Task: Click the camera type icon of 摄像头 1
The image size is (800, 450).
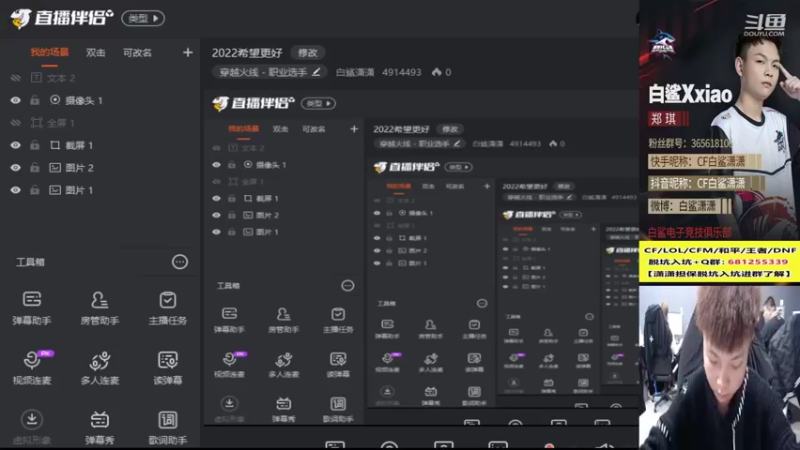Action: click(55, 100)
